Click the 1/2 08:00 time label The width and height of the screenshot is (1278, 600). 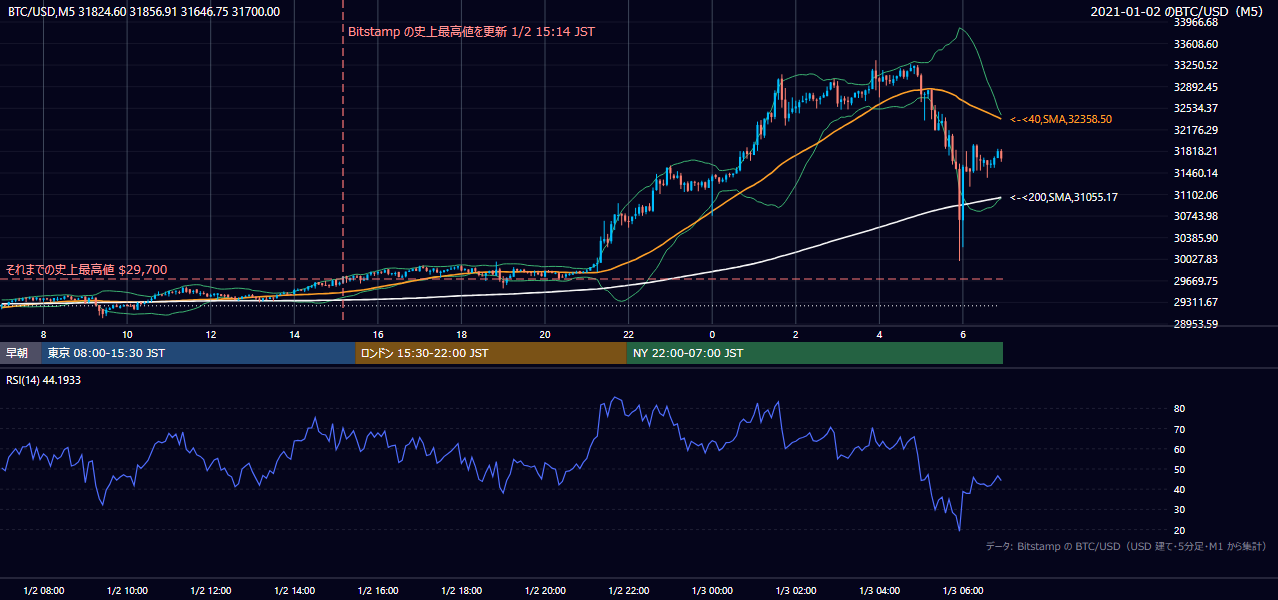[44, 590]
